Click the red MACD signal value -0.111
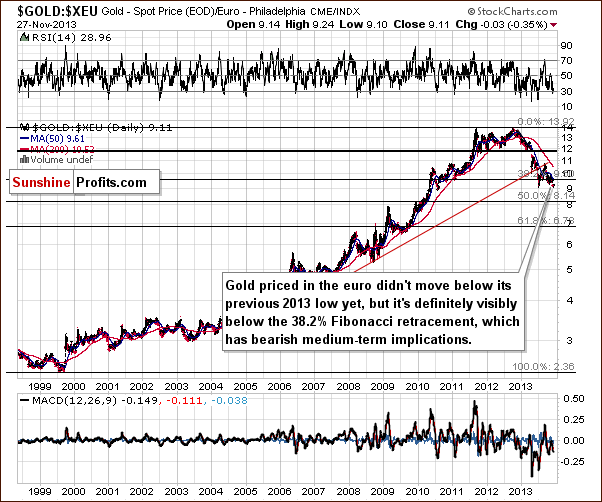Screen dimensions: 602x502 [x=184, y=401]
